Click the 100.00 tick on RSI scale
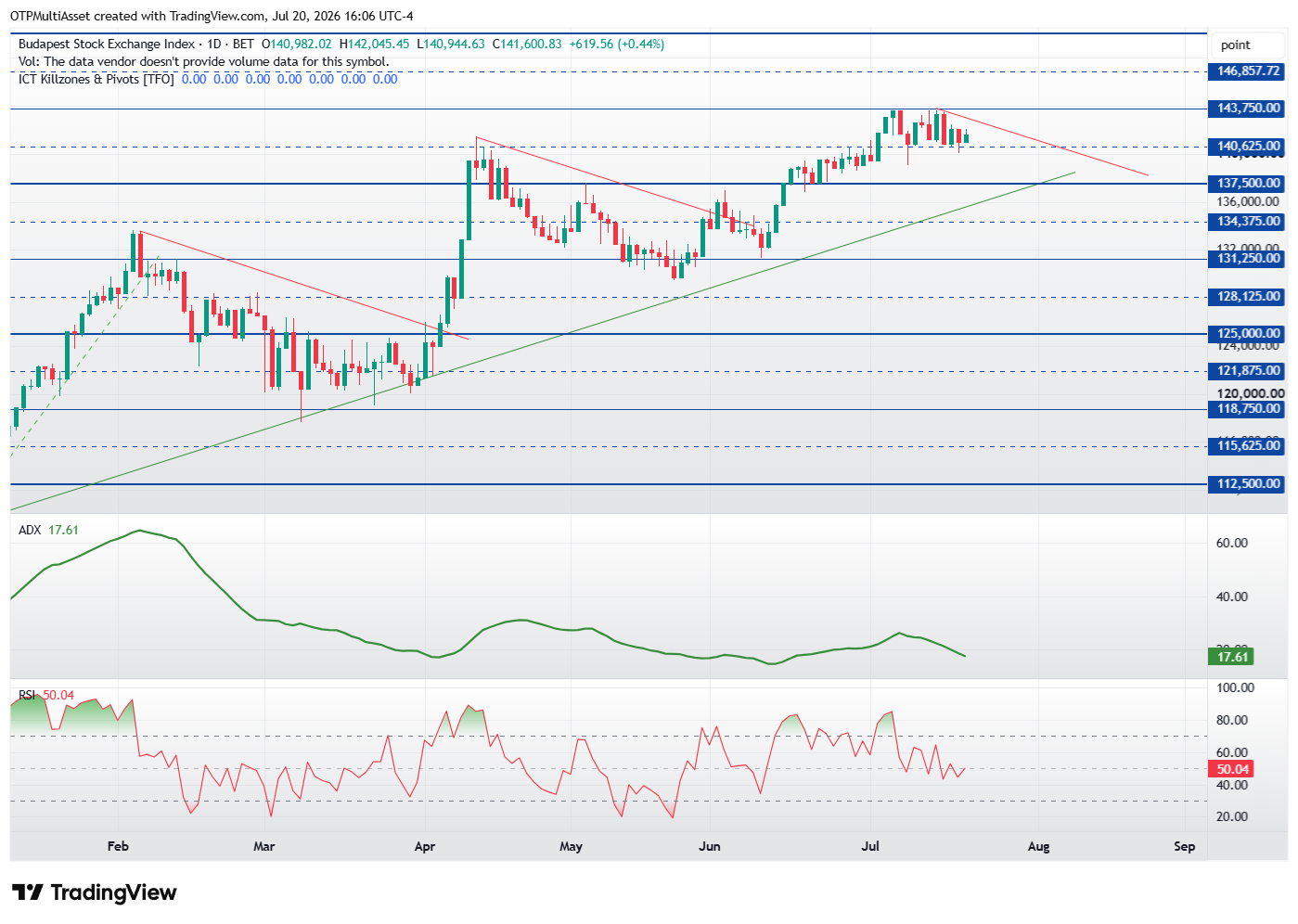 [x=1235, y=687]
